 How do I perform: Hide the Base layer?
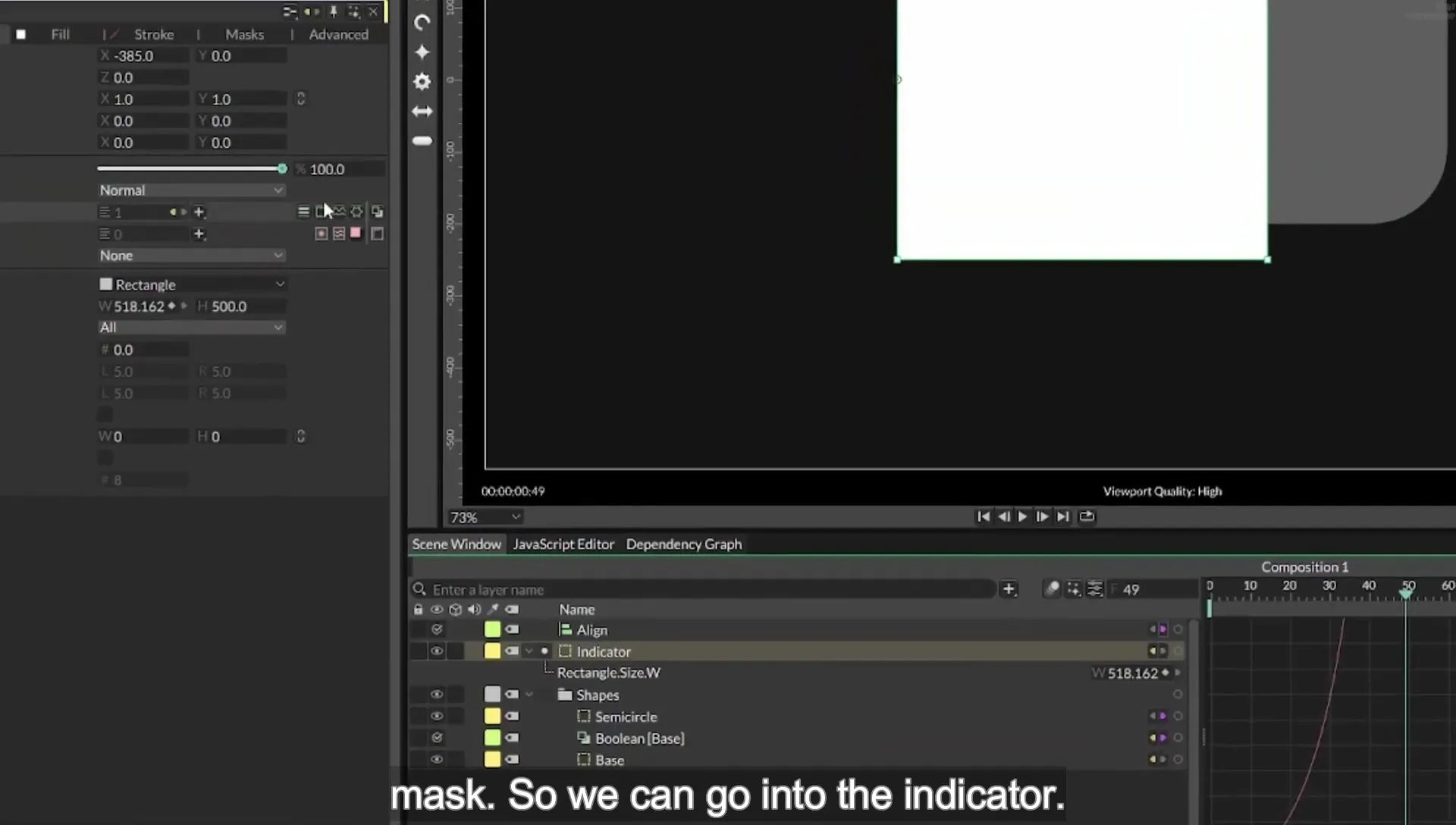pyautogui.click(x=437, y=760)
